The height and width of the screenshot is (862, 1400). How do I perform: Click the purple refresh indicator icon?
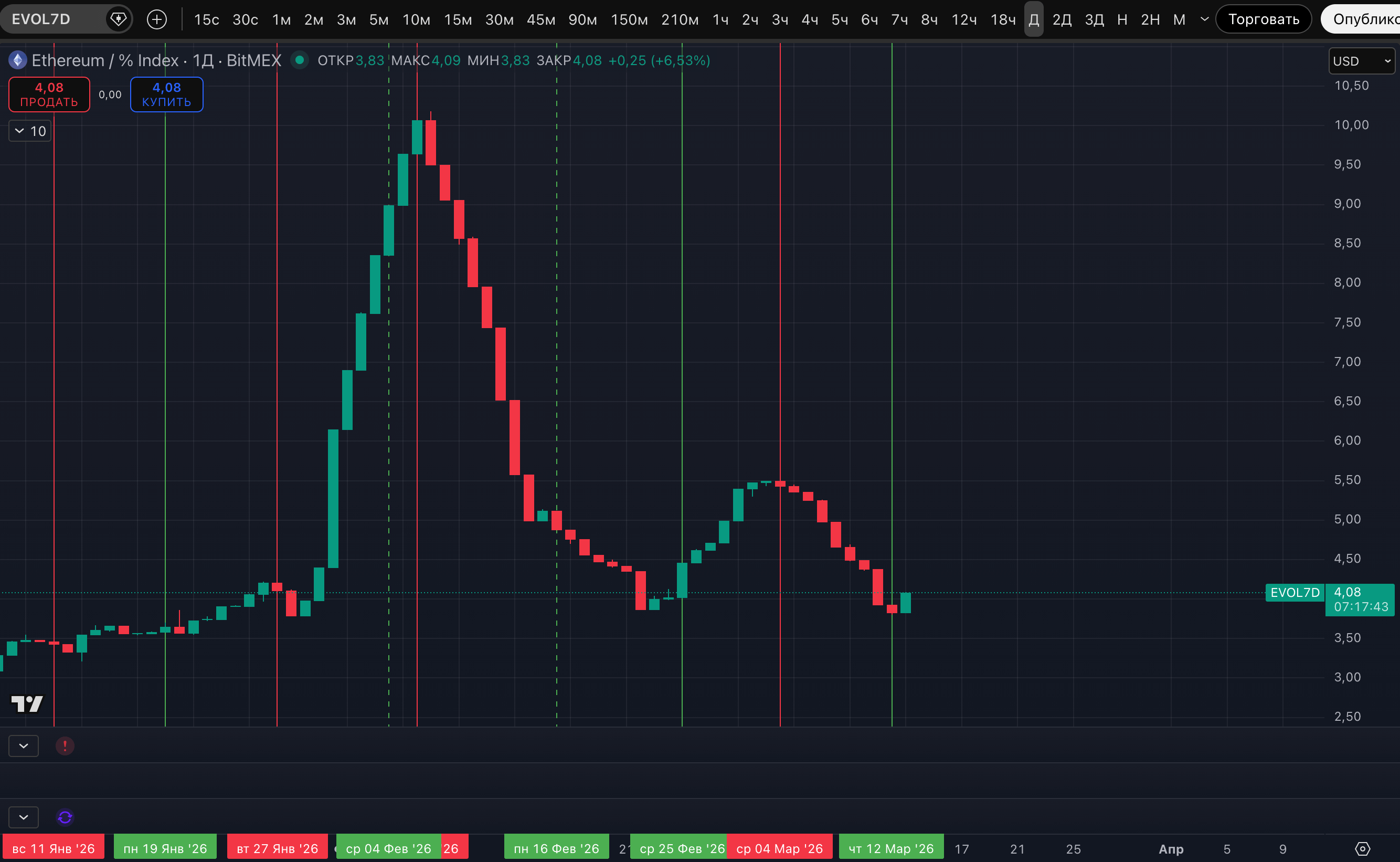tap(65, 817)
